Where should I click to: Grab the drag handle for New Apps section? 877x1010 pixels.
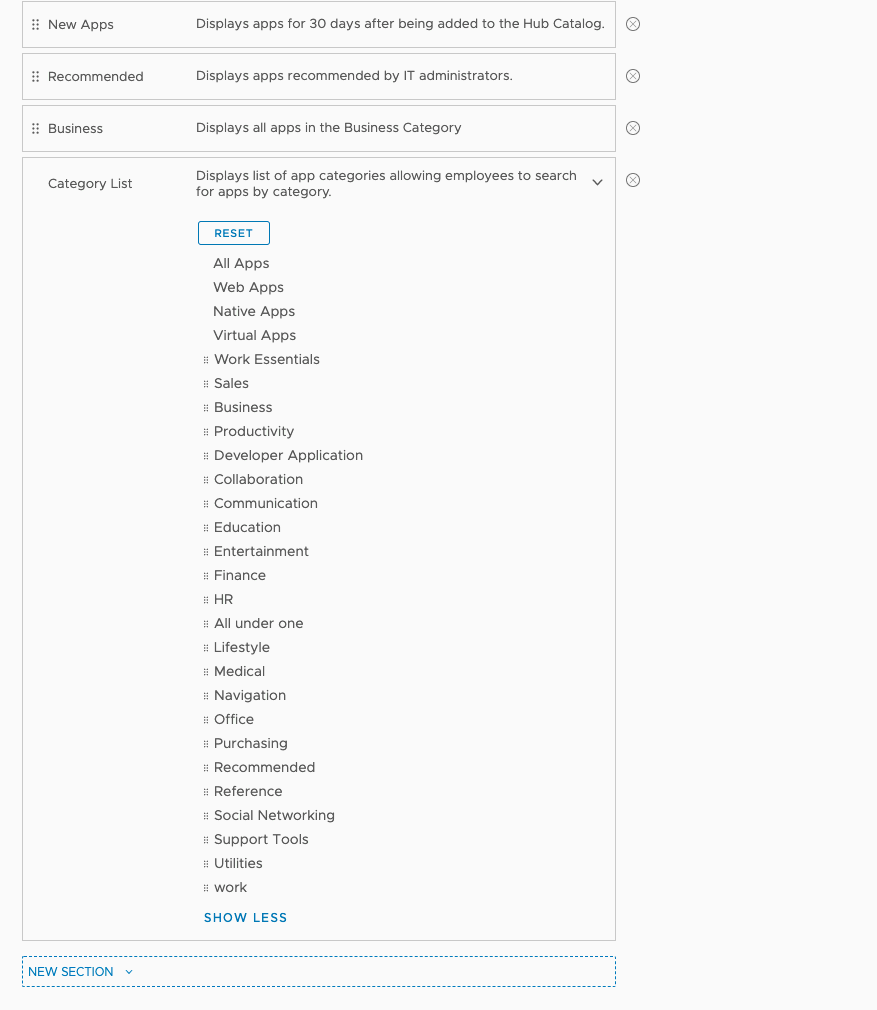[35, 23]
